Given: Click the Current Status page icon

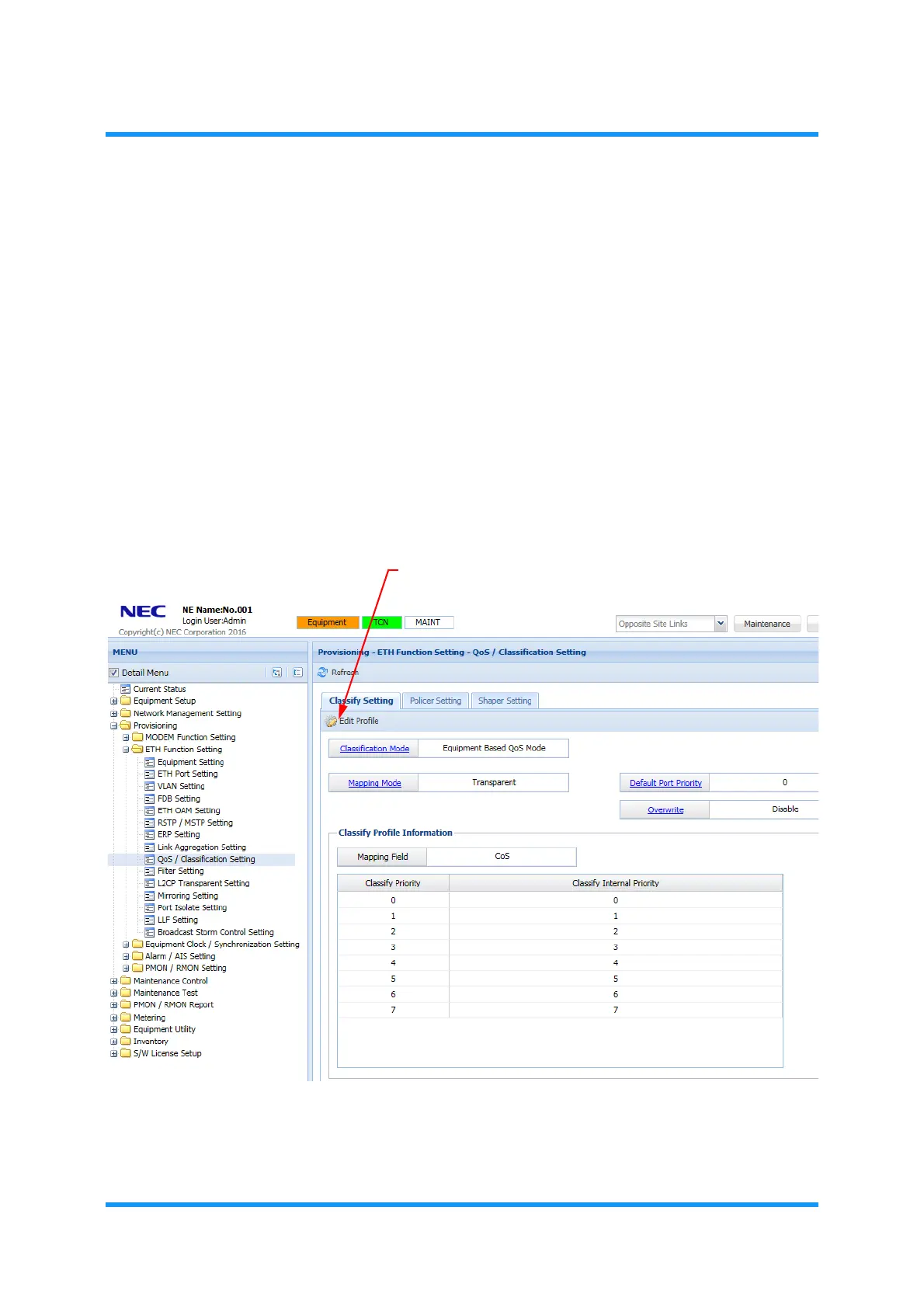Looking at the screenshot, I should (125, 689).
